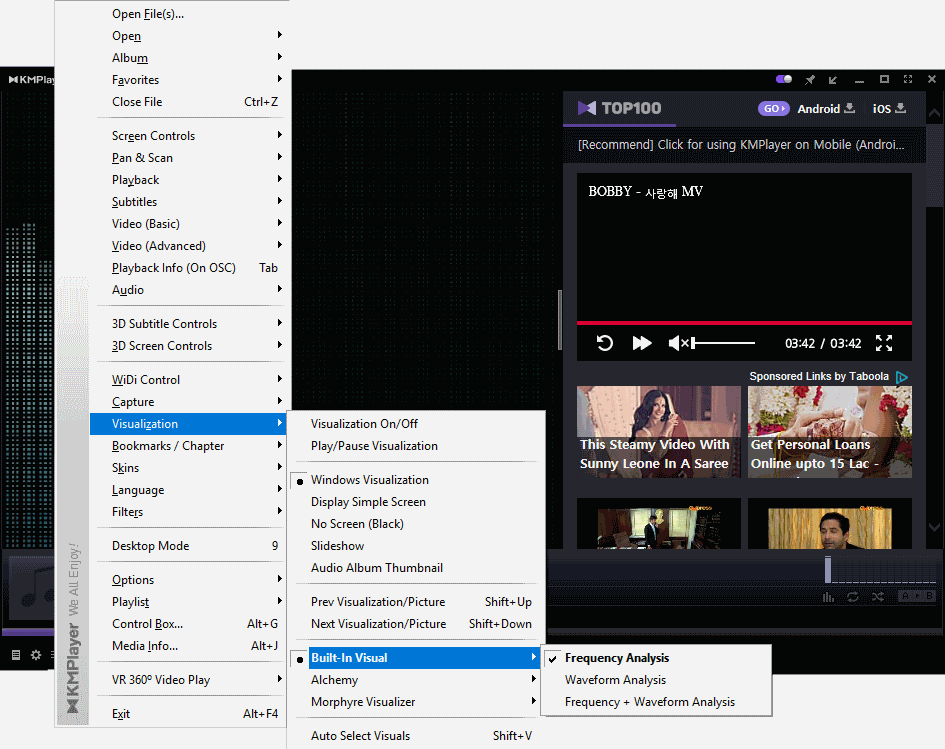Click the KMPlayer volume slider handle
This screenshot has width=945, height=749.
coord(828,569)
